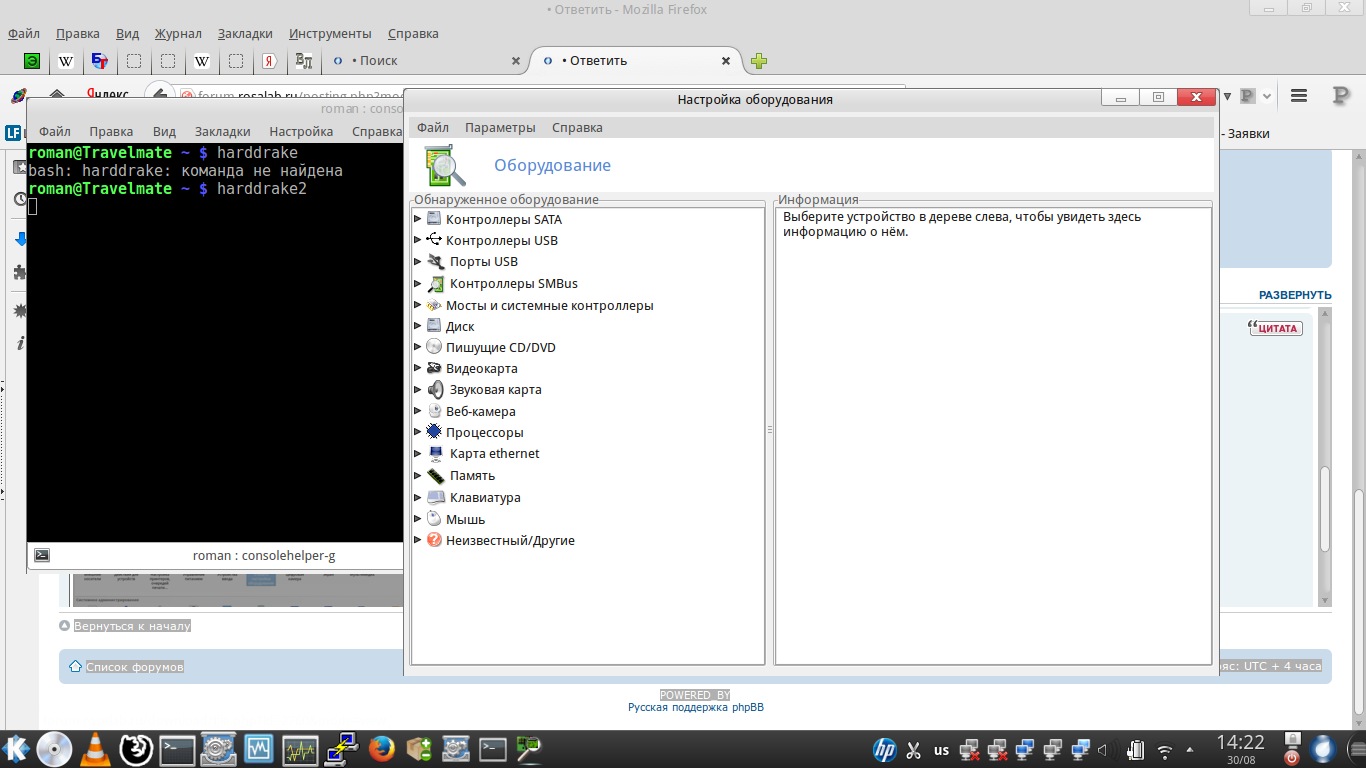Screen dimensions: 1366x768
Task: Click the ЦИТАТА quote button
Action: (1276, 328)
